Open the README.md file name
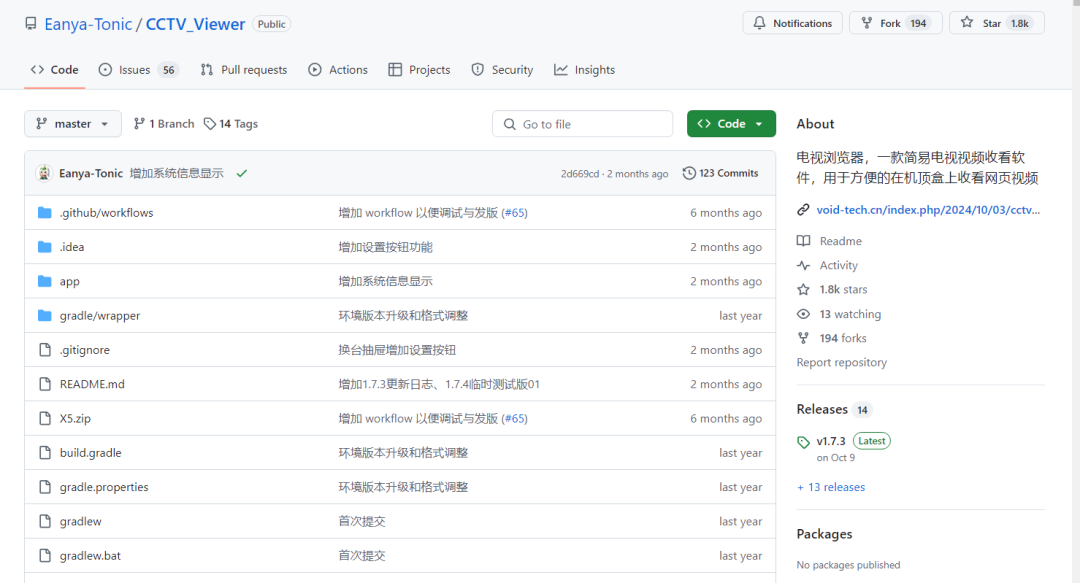 tap(92, 384)
